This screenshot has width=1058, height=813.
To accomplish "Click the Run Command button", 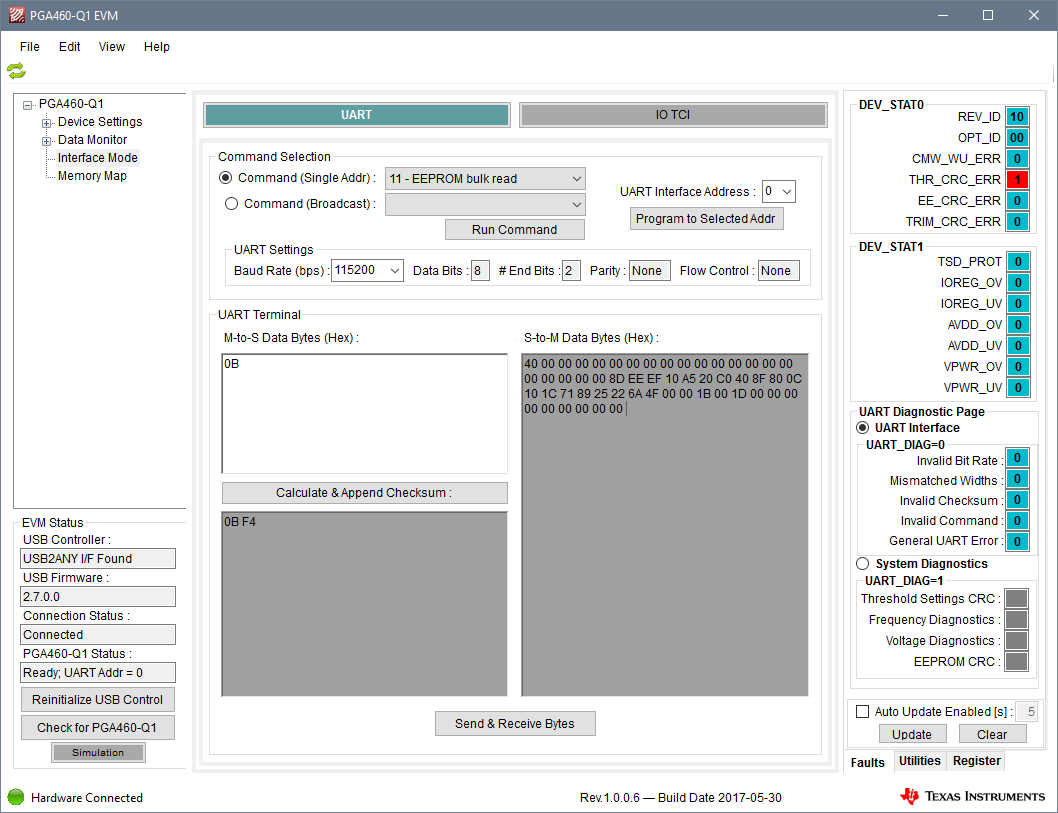I will (x=515, y=229).
